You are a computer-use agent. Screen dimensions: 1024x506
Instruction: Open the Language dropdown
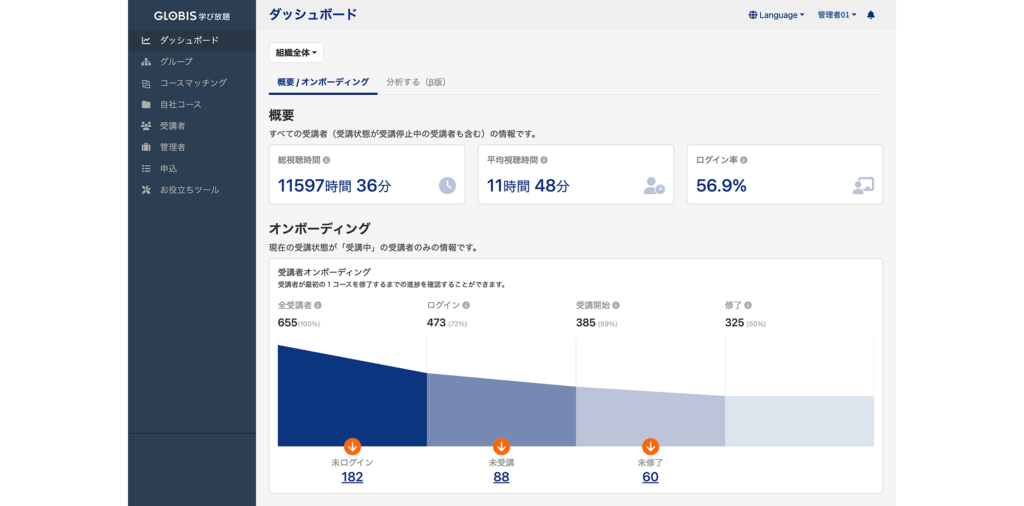click(776, 15)
